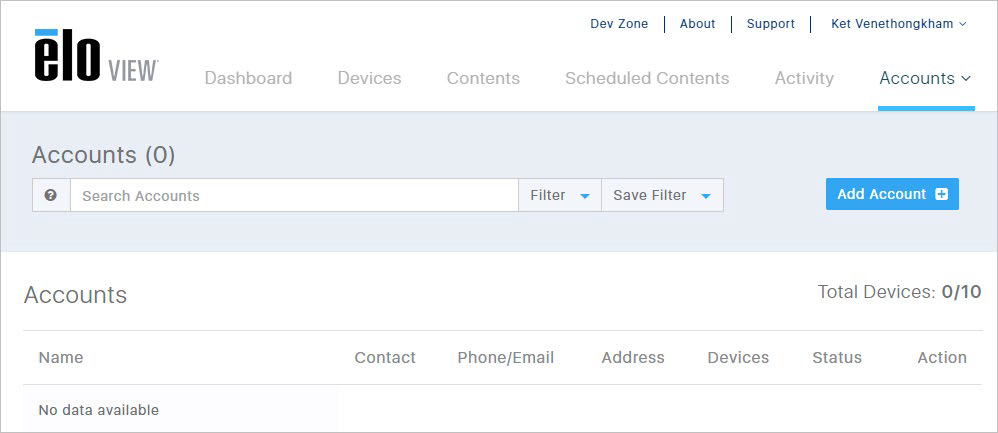998x433 pixels.
Task: Open the Save Filter dropdown
Action: click(662, 195)
